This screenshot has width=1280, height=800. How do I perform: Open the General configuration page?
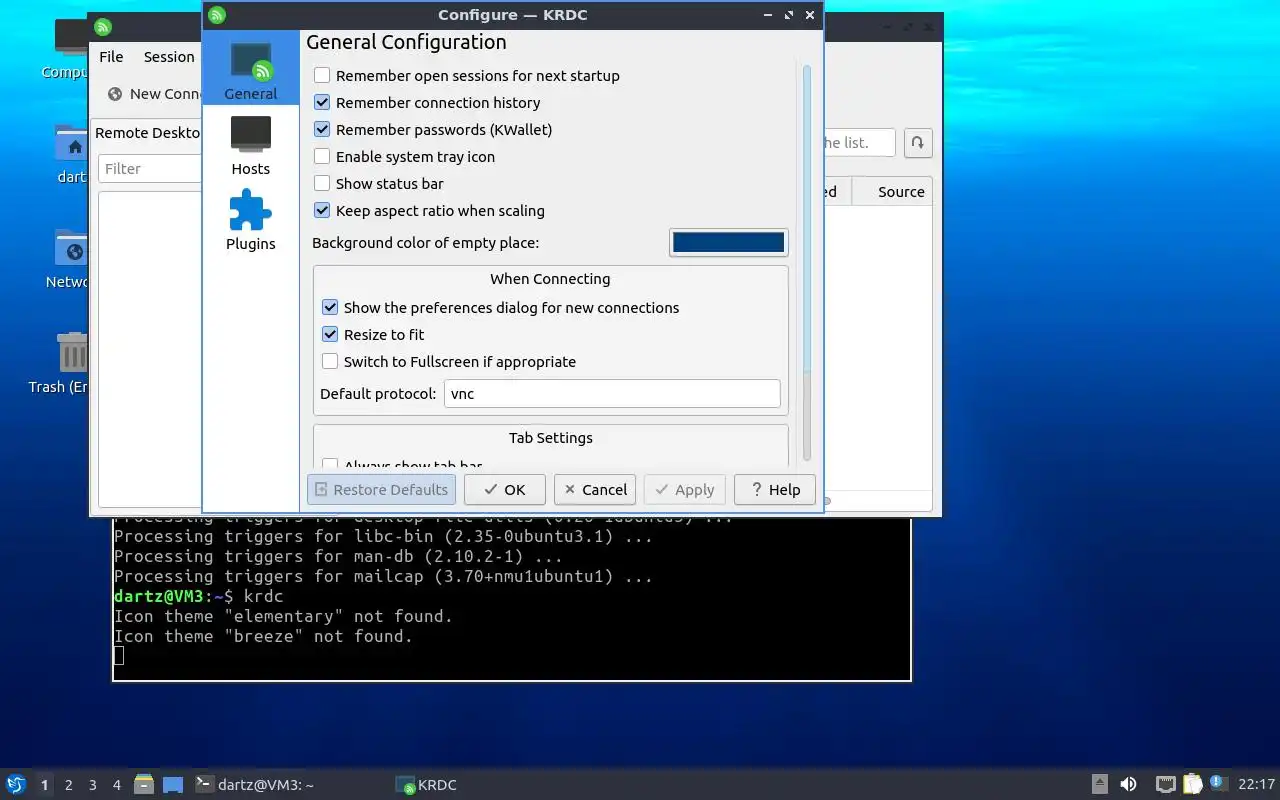(x=250, y=68)
